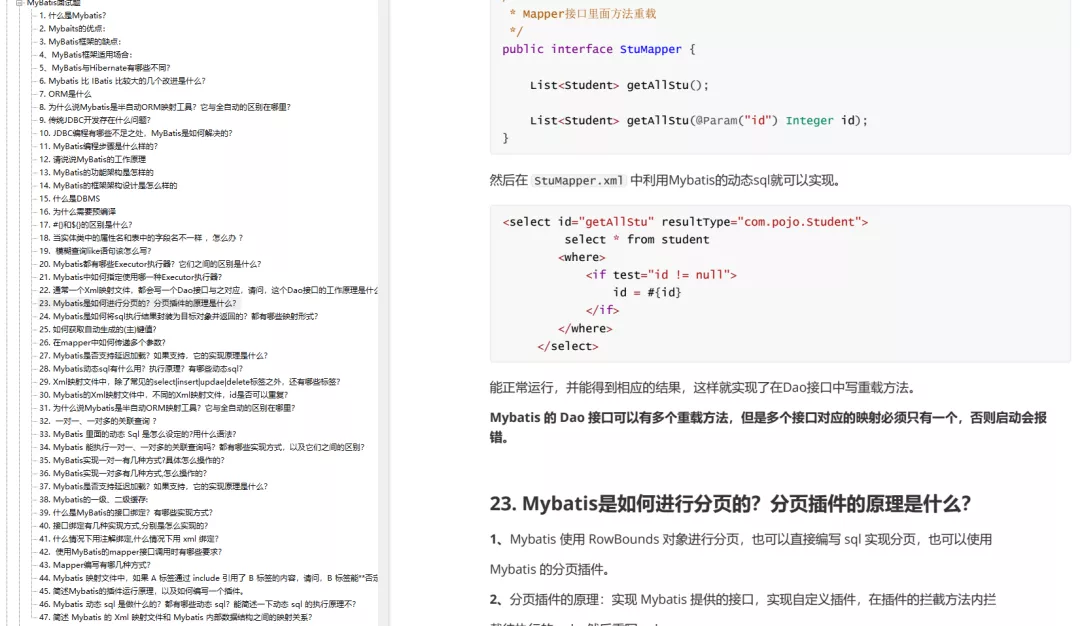Open item 29 about select|insert|updae|delete标签

pos(189,382)
